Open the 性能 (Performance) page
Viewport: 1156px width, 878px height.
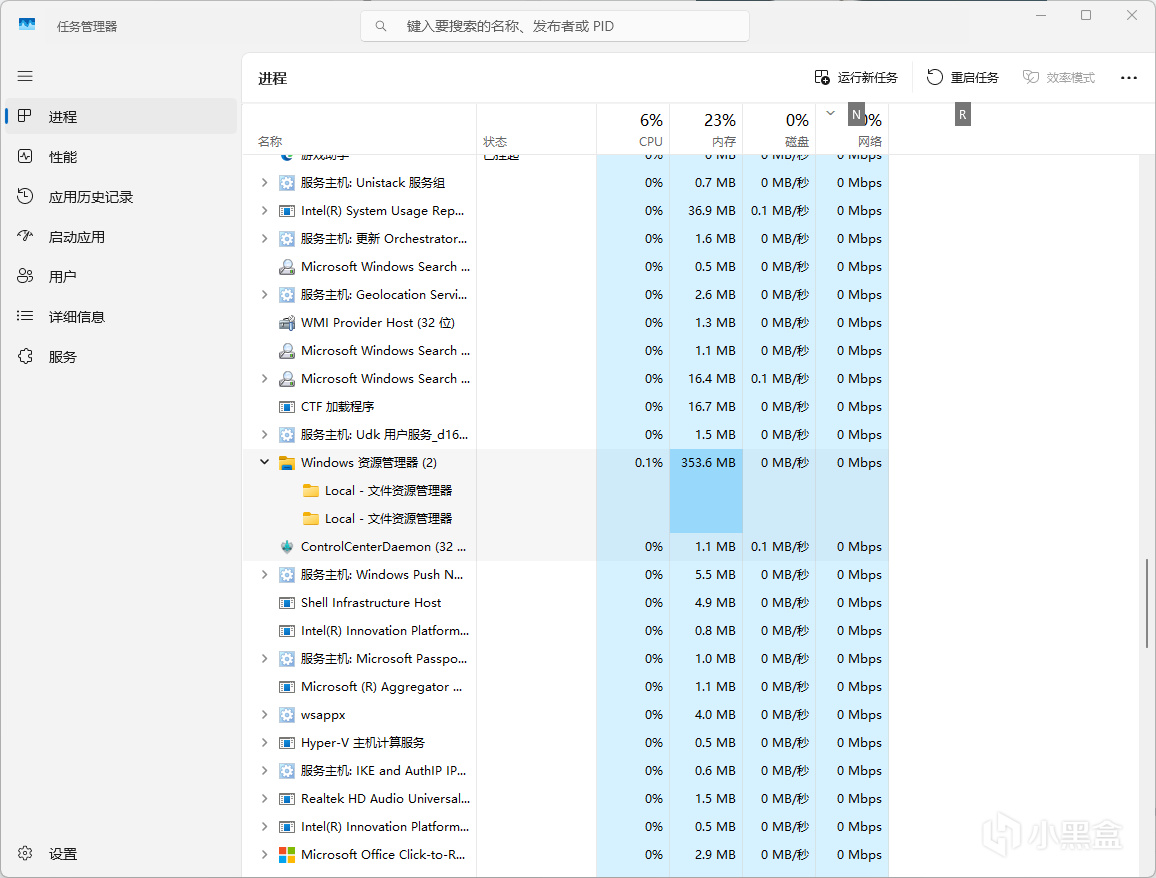point(62,157)
